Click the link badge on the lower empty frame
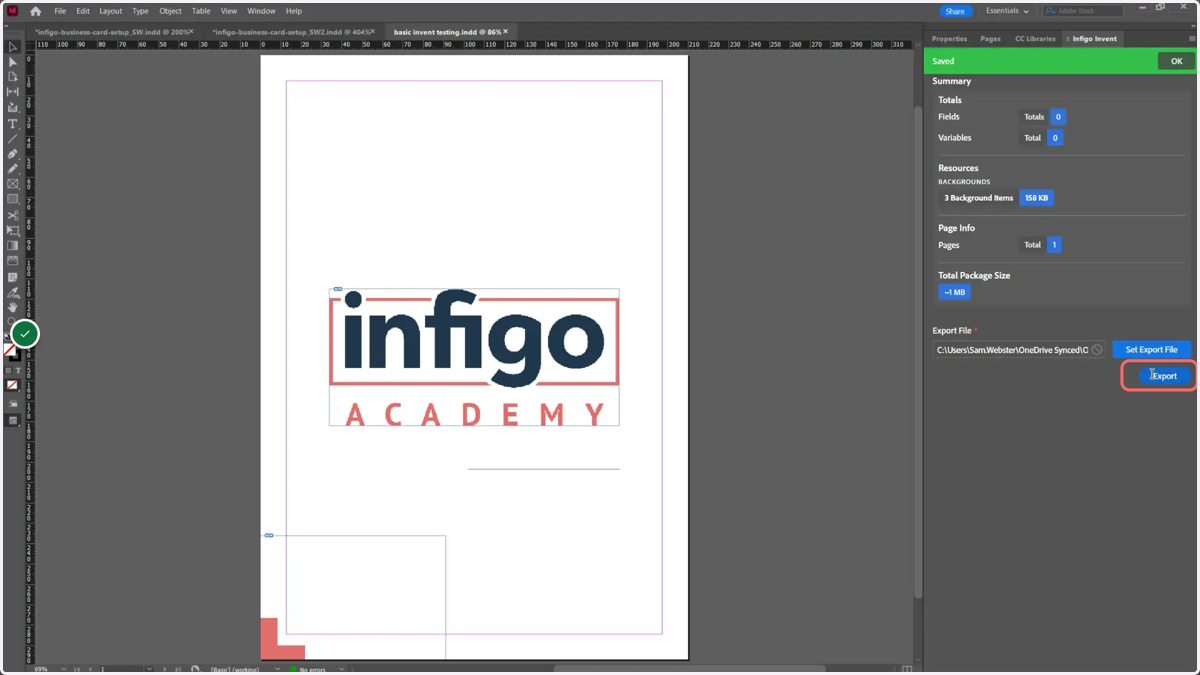 click(269, 535)
